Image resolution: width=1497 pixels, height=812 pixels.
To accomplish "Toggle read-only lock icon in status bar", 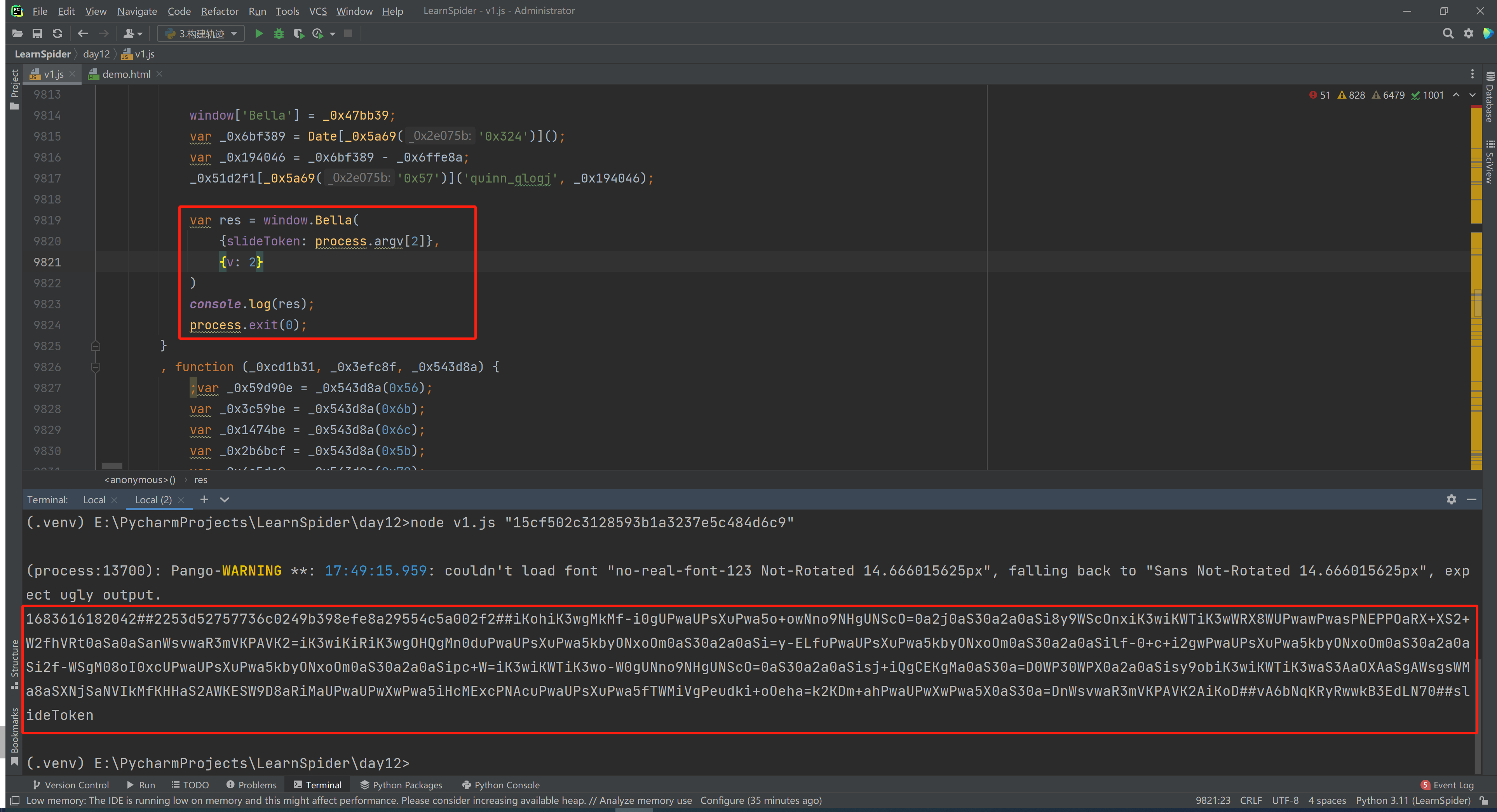I will [x=1484, y=800].
